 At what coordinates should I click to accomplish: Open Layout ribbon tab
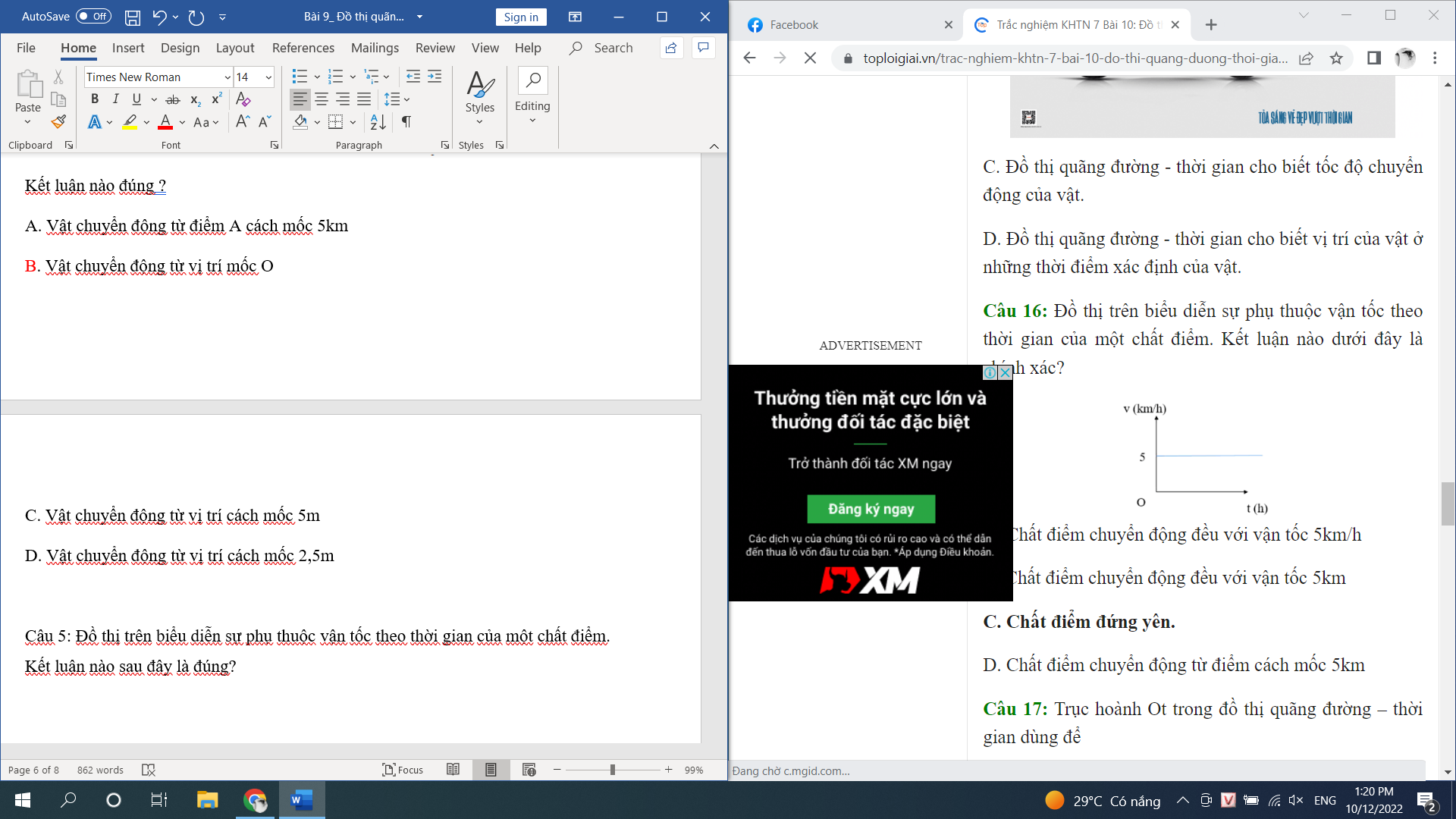pos(235,48)
